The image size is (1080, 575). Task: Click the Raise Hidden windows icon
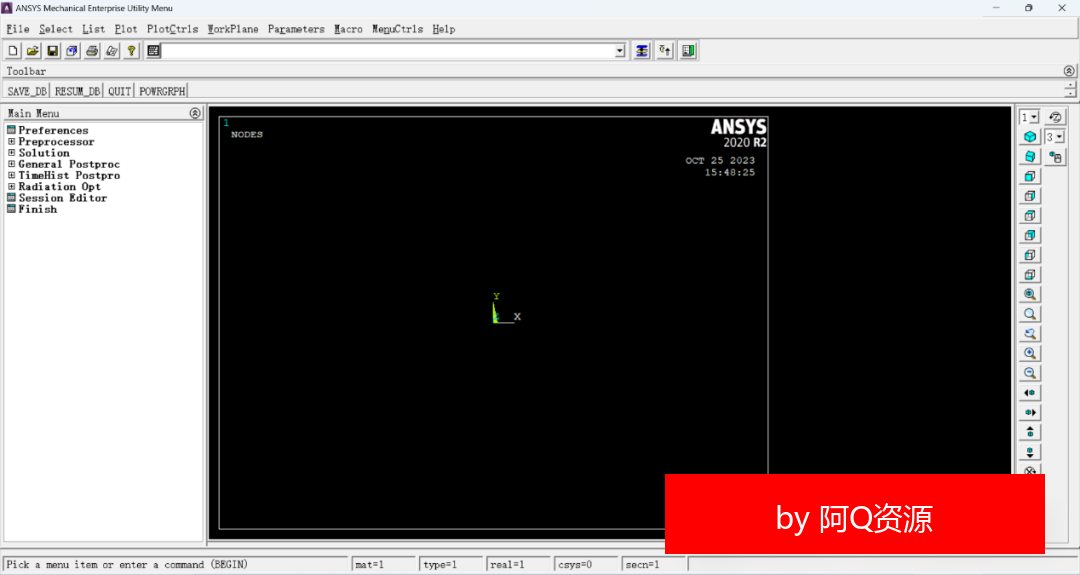click(642, 51)
